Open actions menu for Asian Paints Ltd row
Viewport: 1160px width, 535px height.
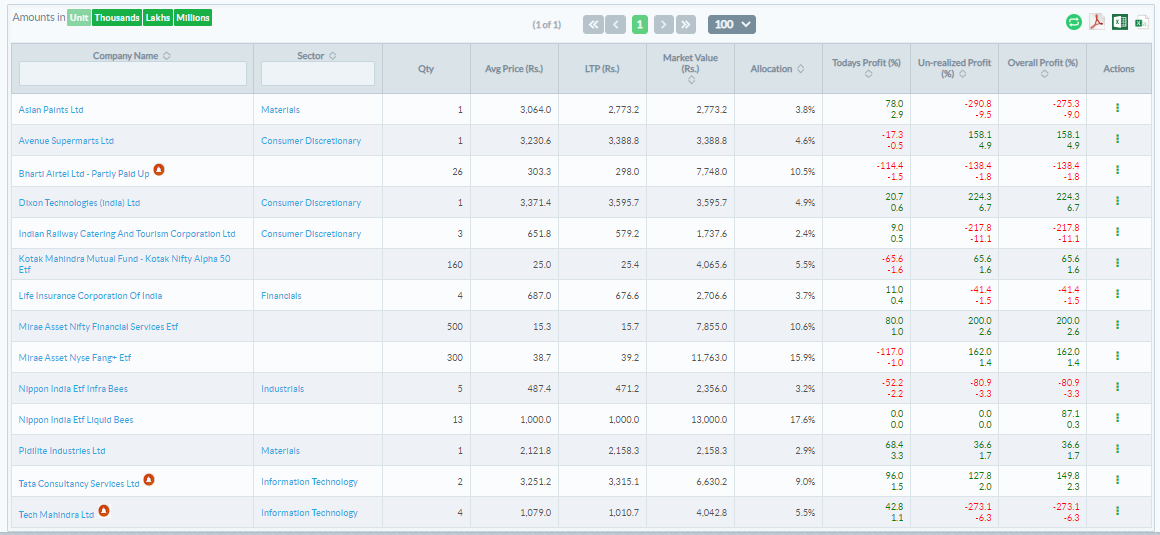pos(1117,108)
